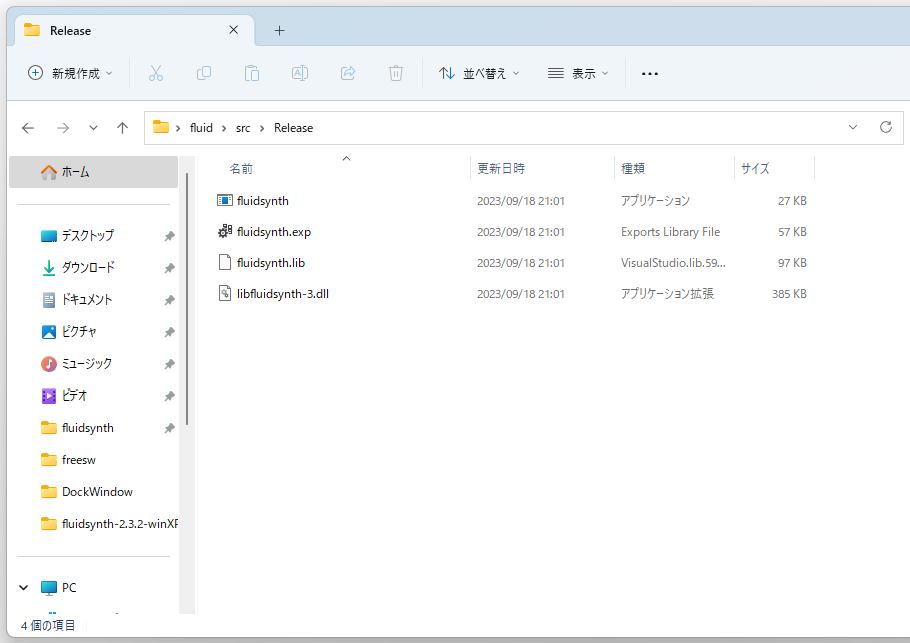Open the 並べ替え sort dropdown

pyautogui.click(x=479, y=73)
